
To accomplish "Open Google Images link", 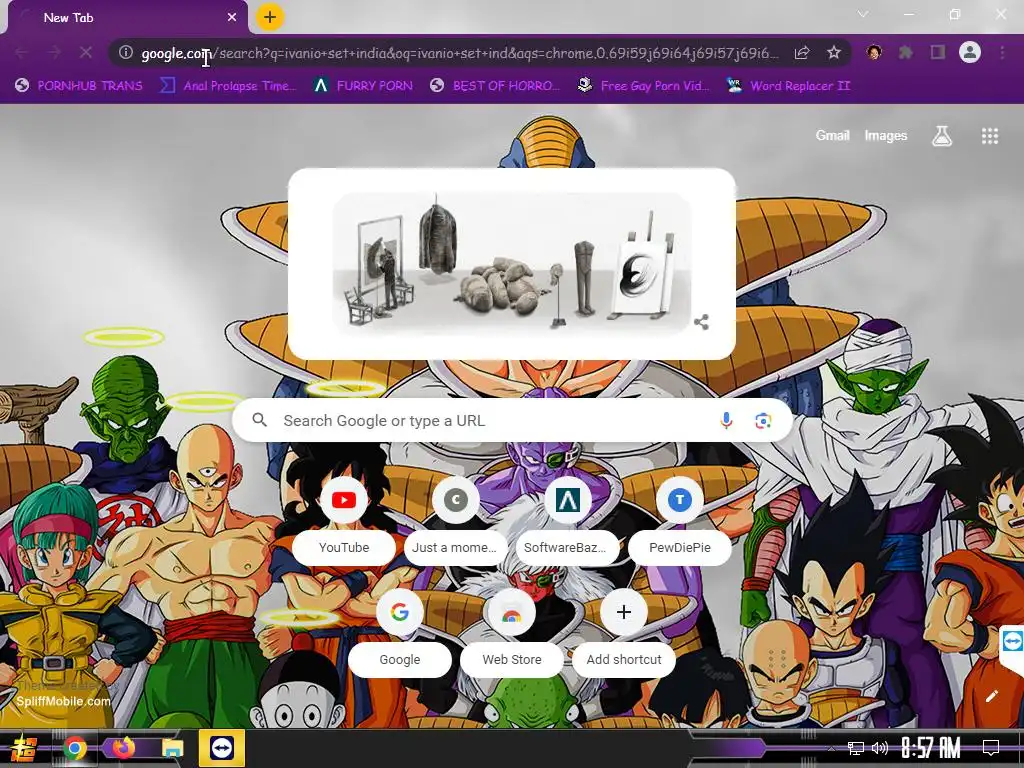I will point(886,135).
